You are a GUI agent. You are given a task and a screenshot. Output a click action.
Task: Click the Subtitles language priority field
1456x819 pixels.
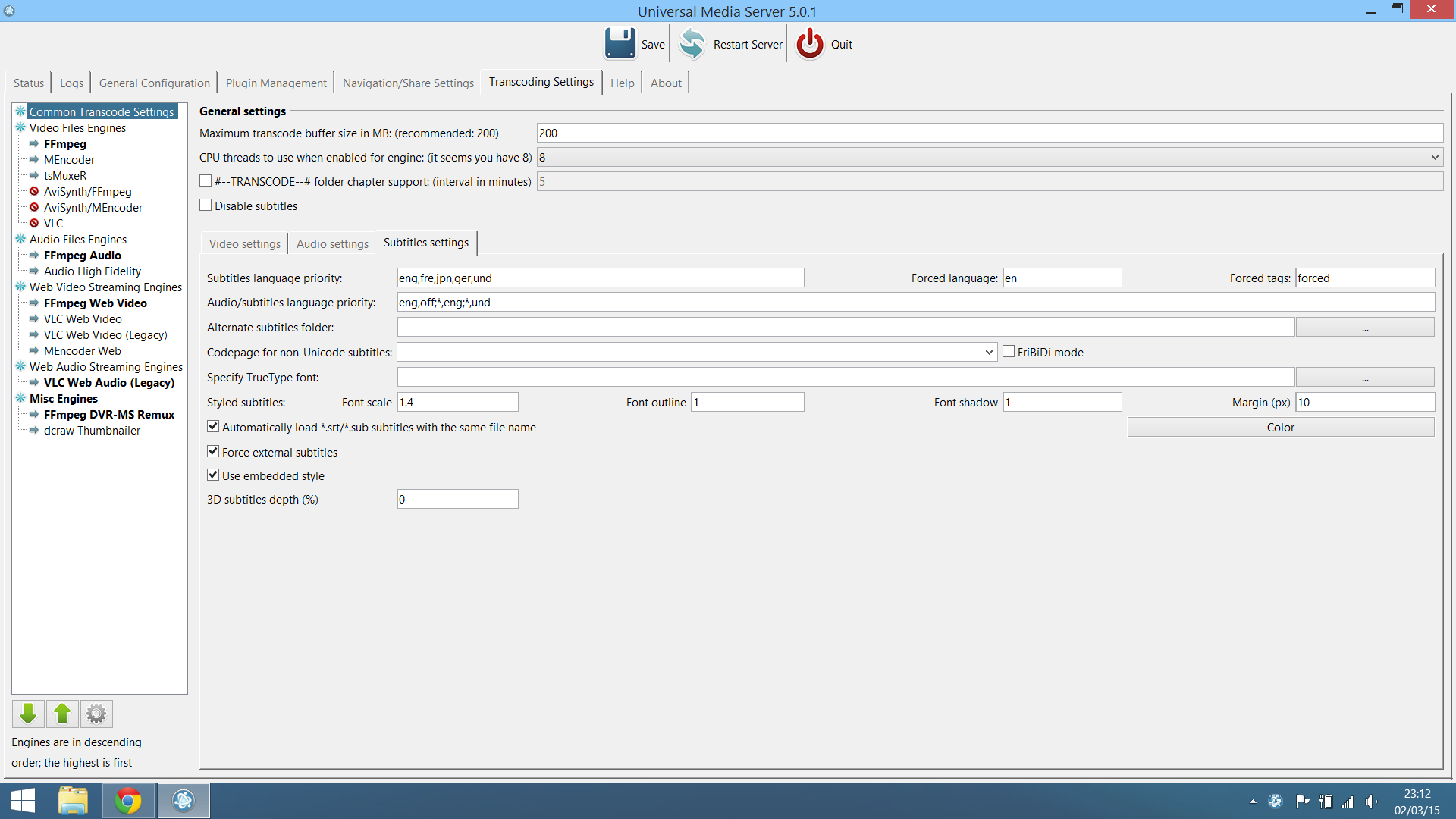[601, 278]
